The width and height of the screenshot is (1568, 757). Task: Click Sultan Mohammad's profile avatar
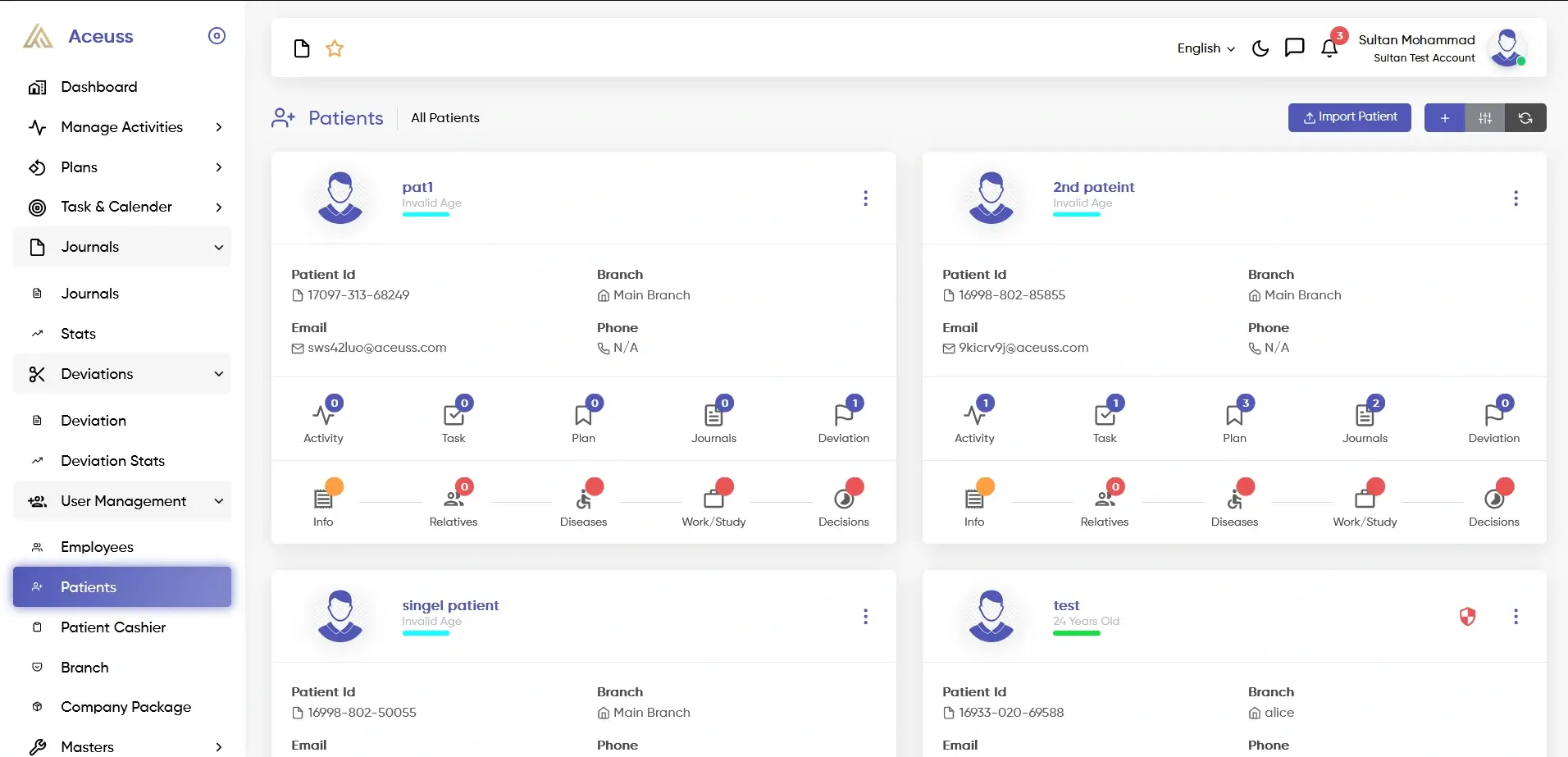tap(1507, 48)
